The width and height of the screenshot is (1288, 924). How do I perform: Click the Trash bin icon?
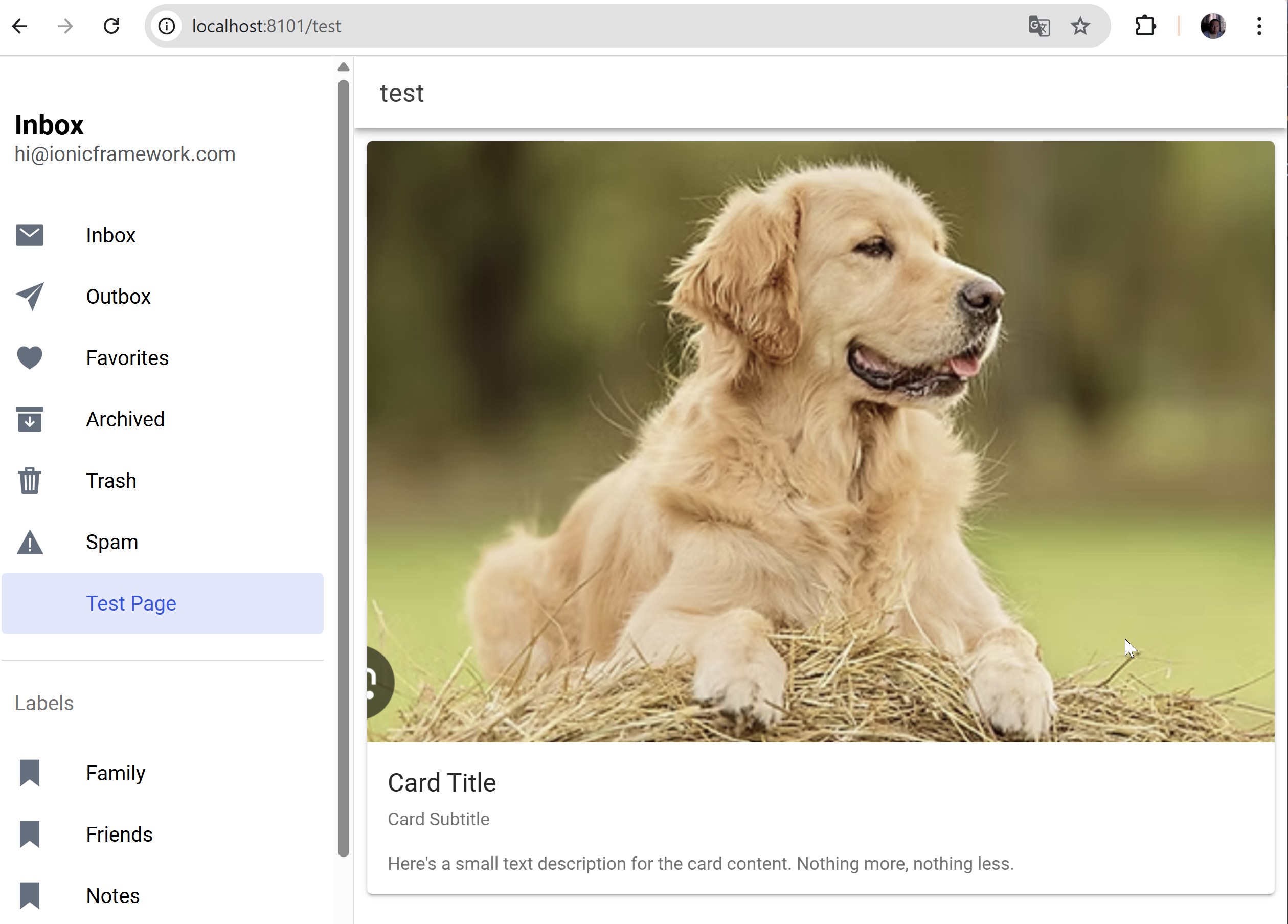click(x=30, y=481)
